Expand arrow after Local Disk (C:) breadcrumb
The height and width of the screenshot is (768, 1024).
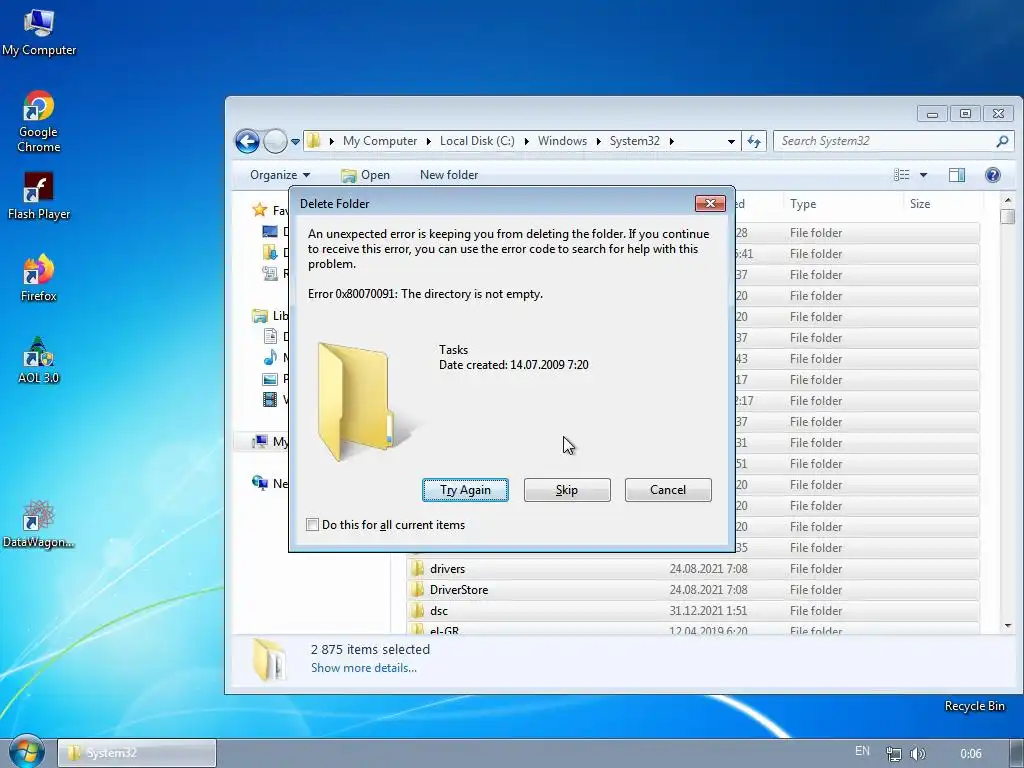pos(526,142)
